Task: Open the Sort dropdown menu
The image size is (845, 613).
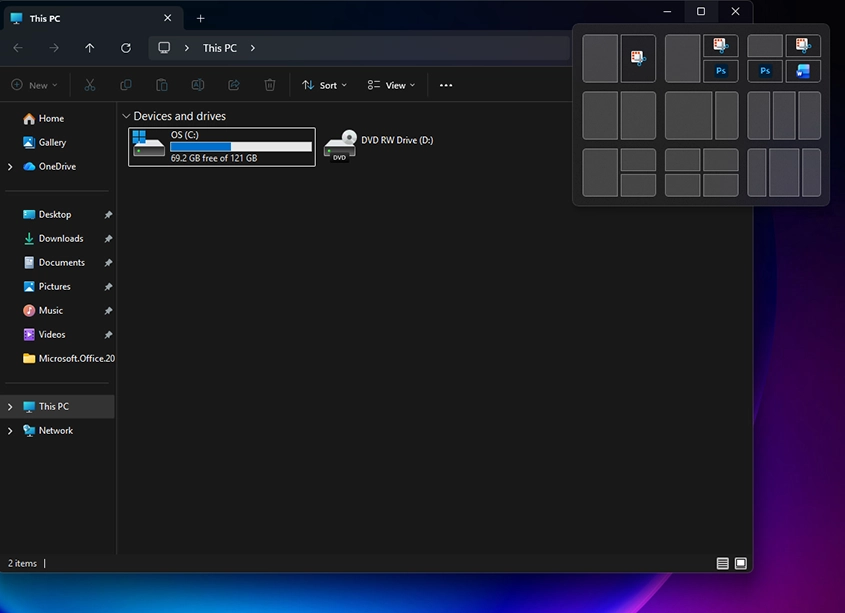Action: [x=324, y=85]
